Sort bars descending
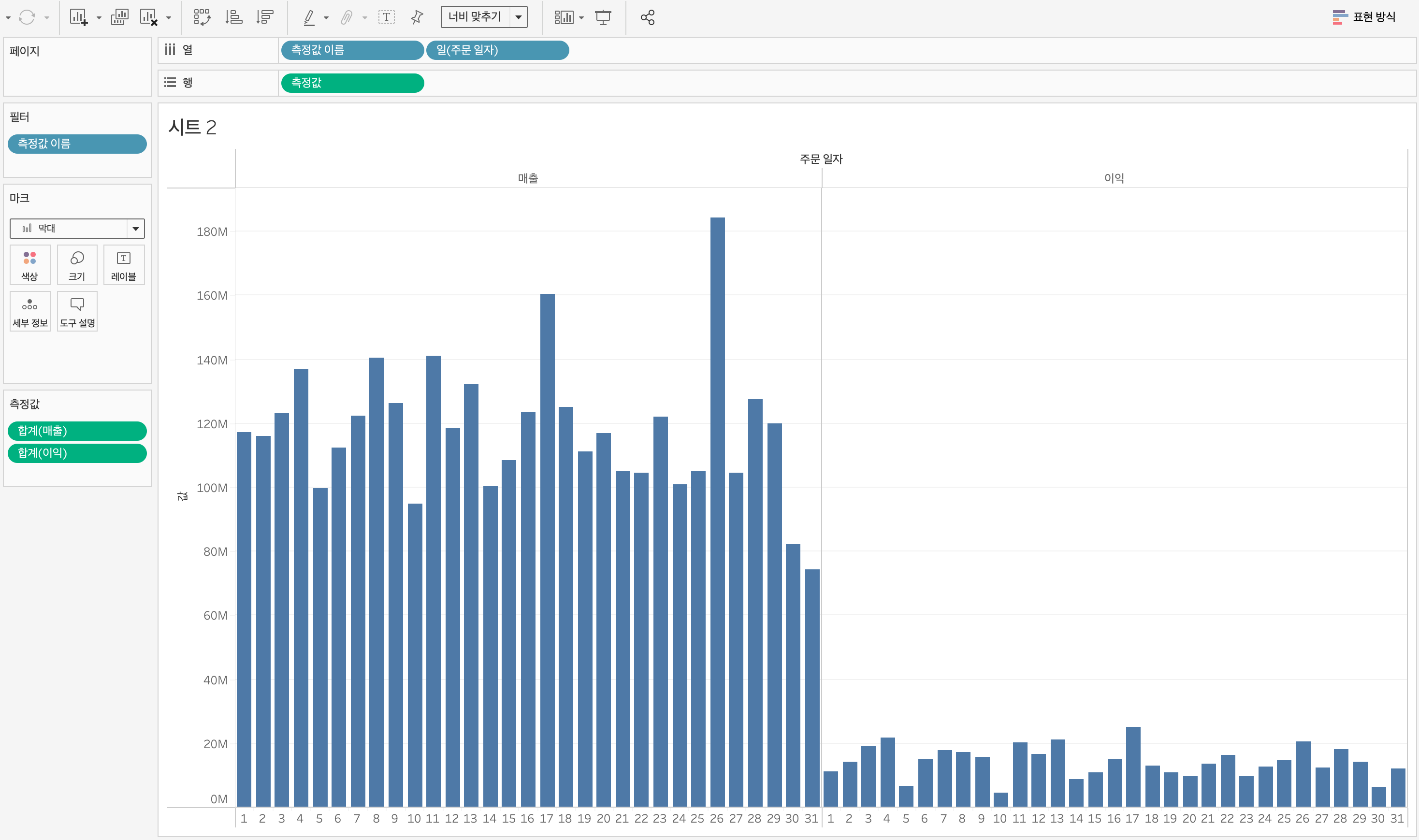The image size is (1419, 840). [264, 17]
